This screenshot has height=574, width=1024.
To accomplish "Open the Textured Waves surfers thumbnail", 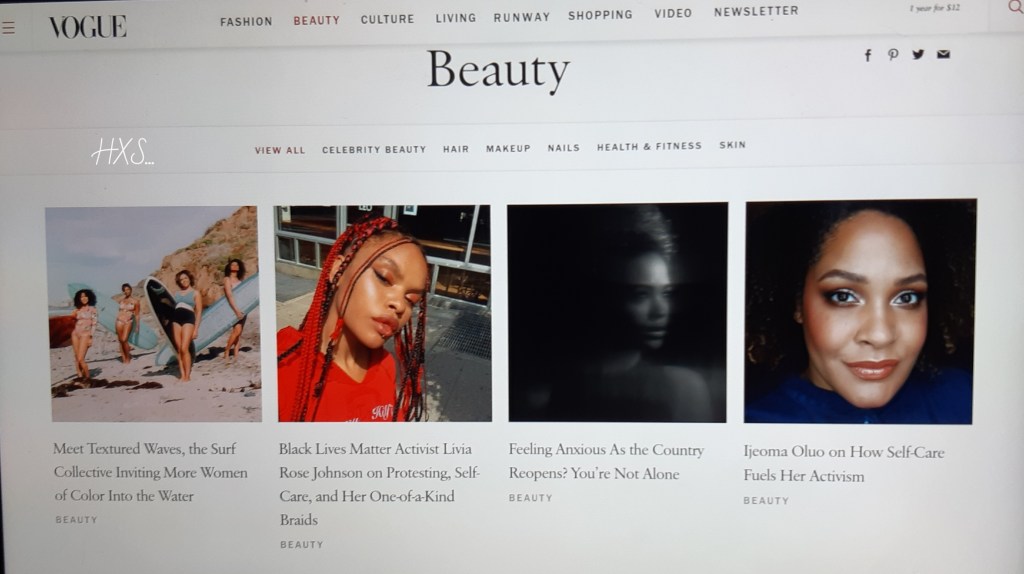I will [154, 314].
